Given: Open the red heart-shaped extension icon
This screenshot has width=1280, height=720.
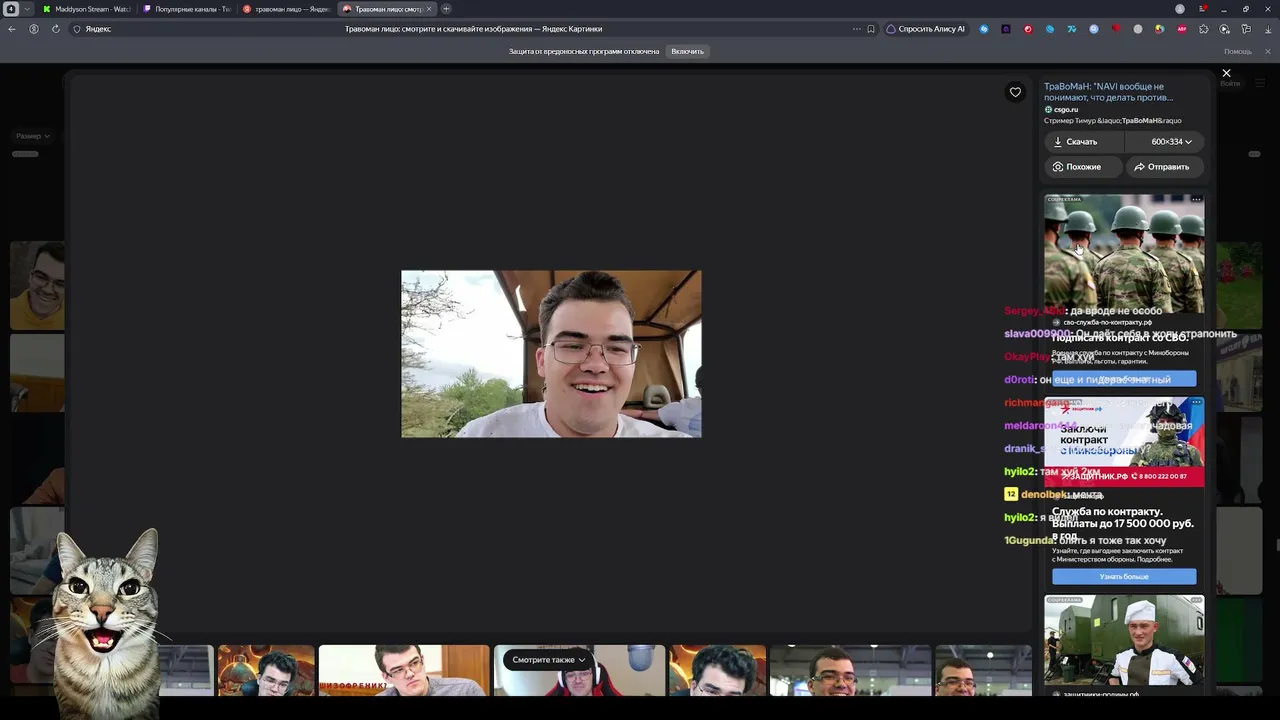Looking at the screenshot, I should point(1116,29).
